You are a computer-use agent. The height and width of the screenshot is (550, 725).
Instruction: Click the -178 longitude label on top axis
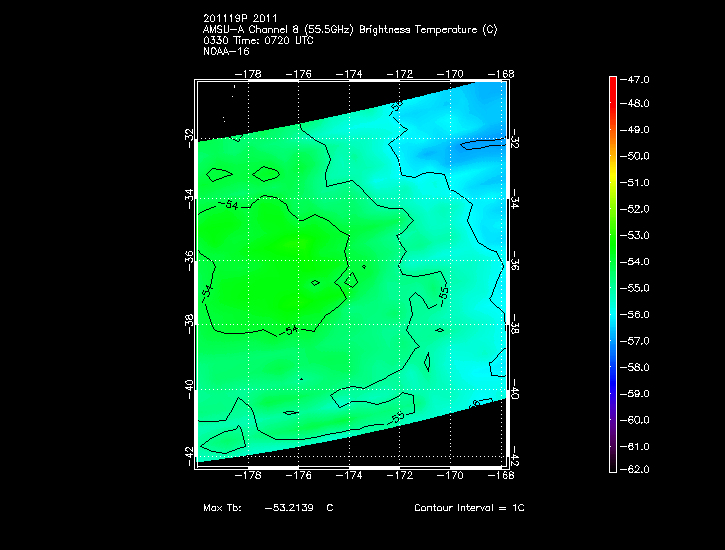pos(246,73)
